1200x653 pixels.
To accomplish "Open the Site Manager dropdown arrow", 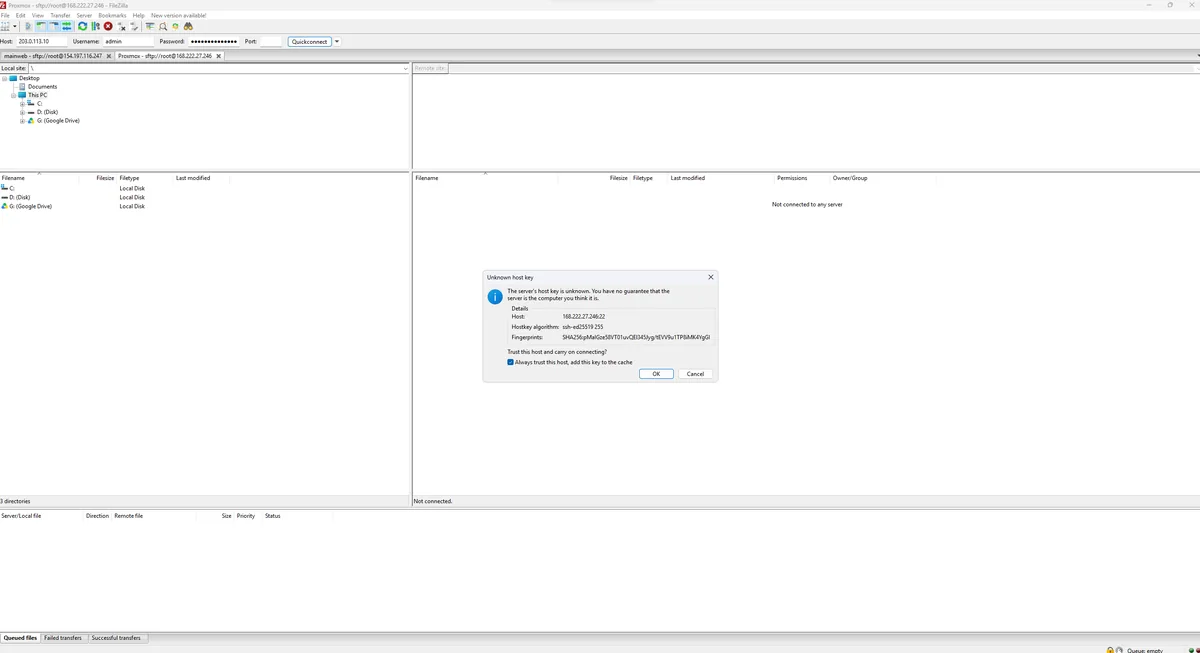I will [15, 26].
